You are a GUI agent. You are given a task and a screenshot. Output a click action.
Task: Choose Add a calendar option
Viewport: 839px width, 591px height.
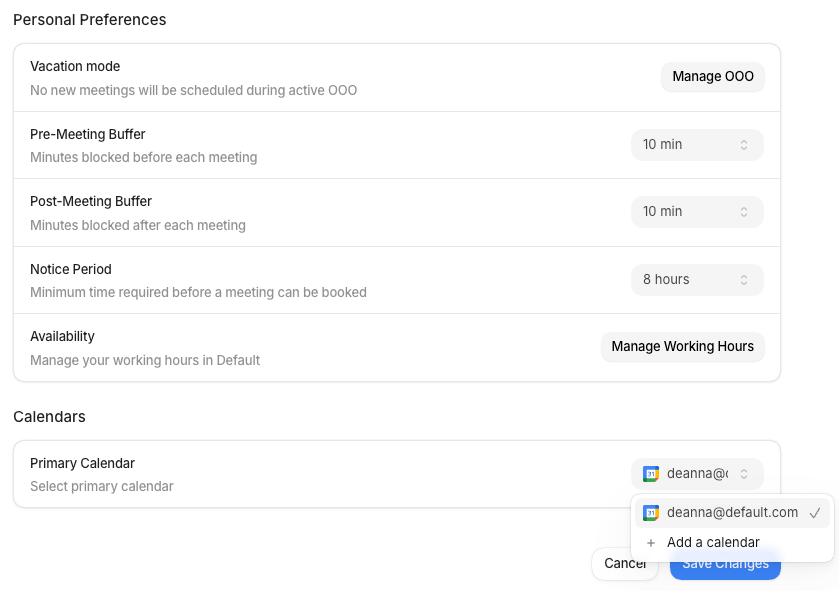[x=732, y=542]
